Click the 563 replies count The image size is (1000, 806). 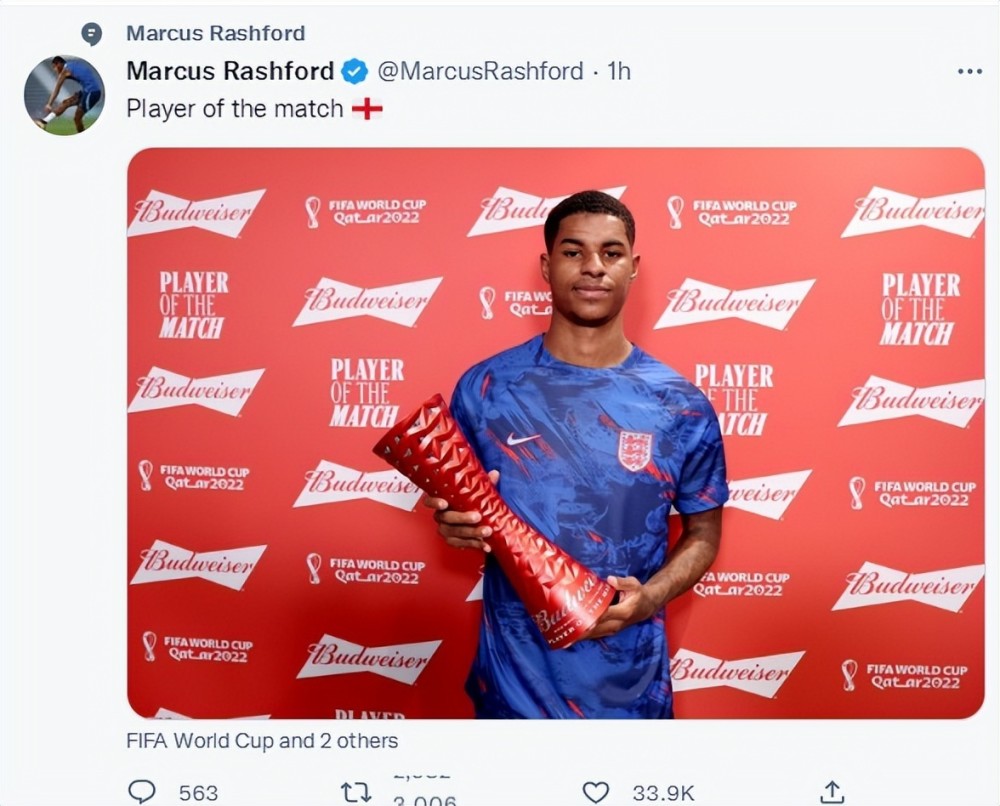198,793
